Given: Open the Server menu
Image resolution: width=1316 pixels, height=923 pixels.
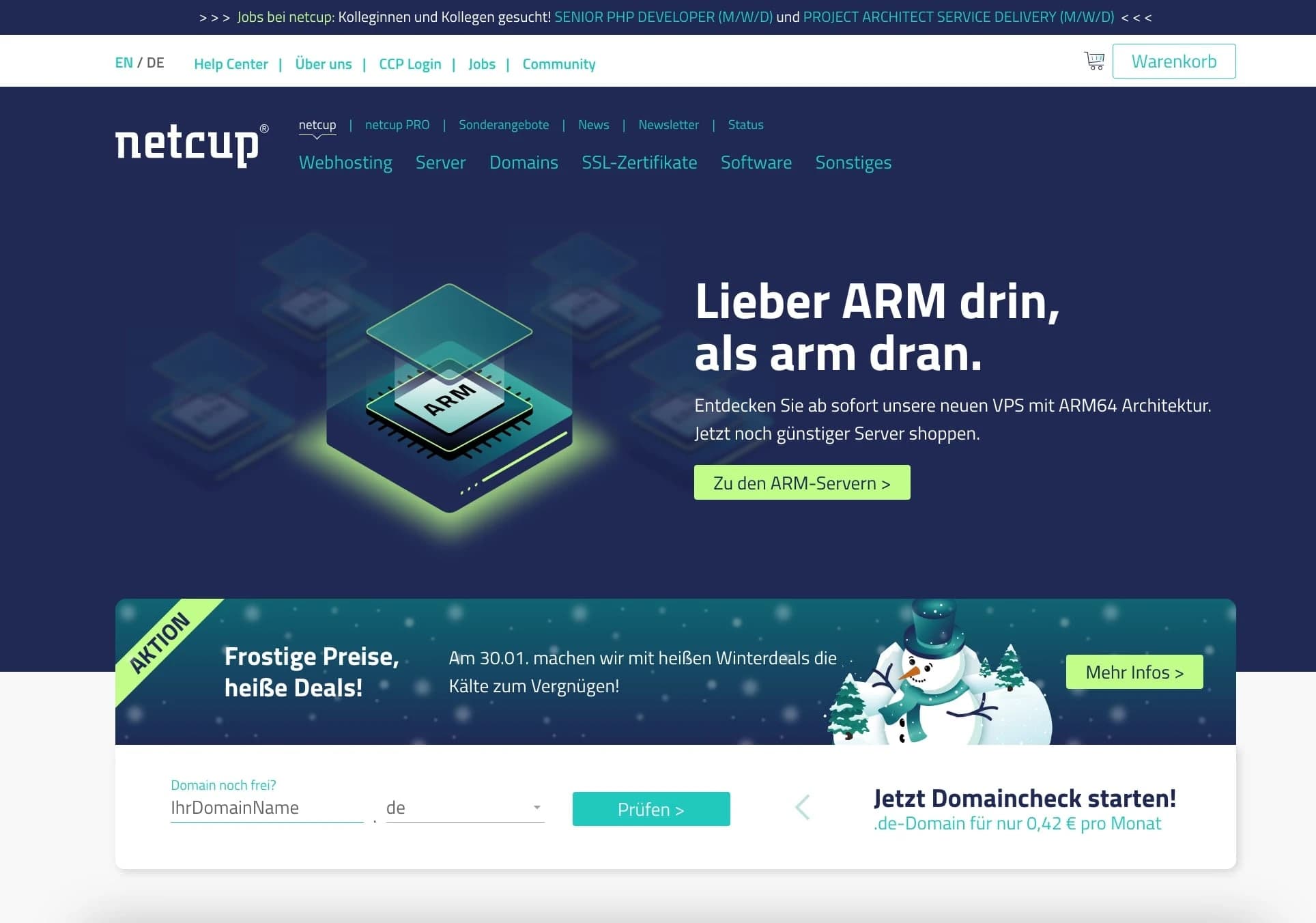Looking at the screenshot, I should pos(440,162).
